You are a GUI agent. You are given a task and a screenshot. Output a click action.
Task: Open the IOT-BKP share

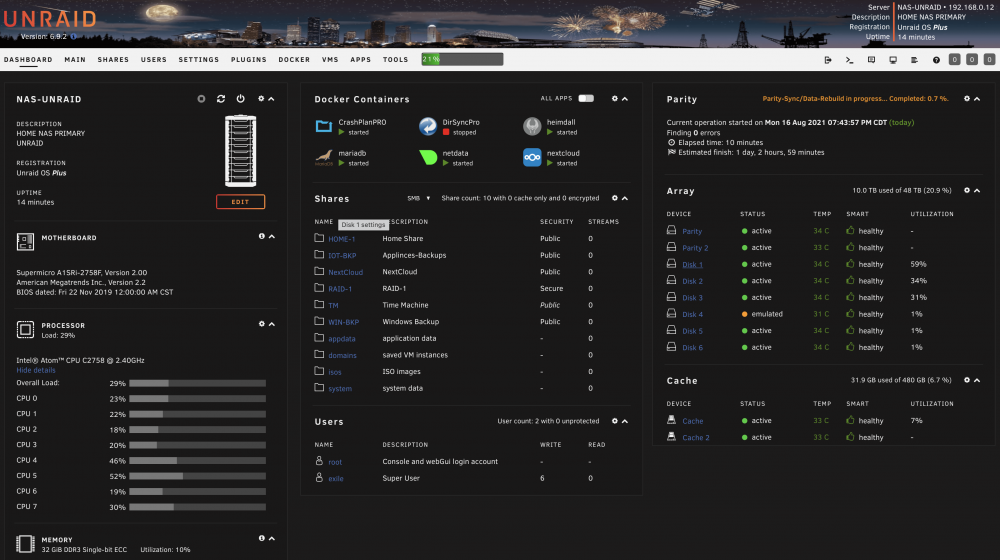[x=342, y=256]
